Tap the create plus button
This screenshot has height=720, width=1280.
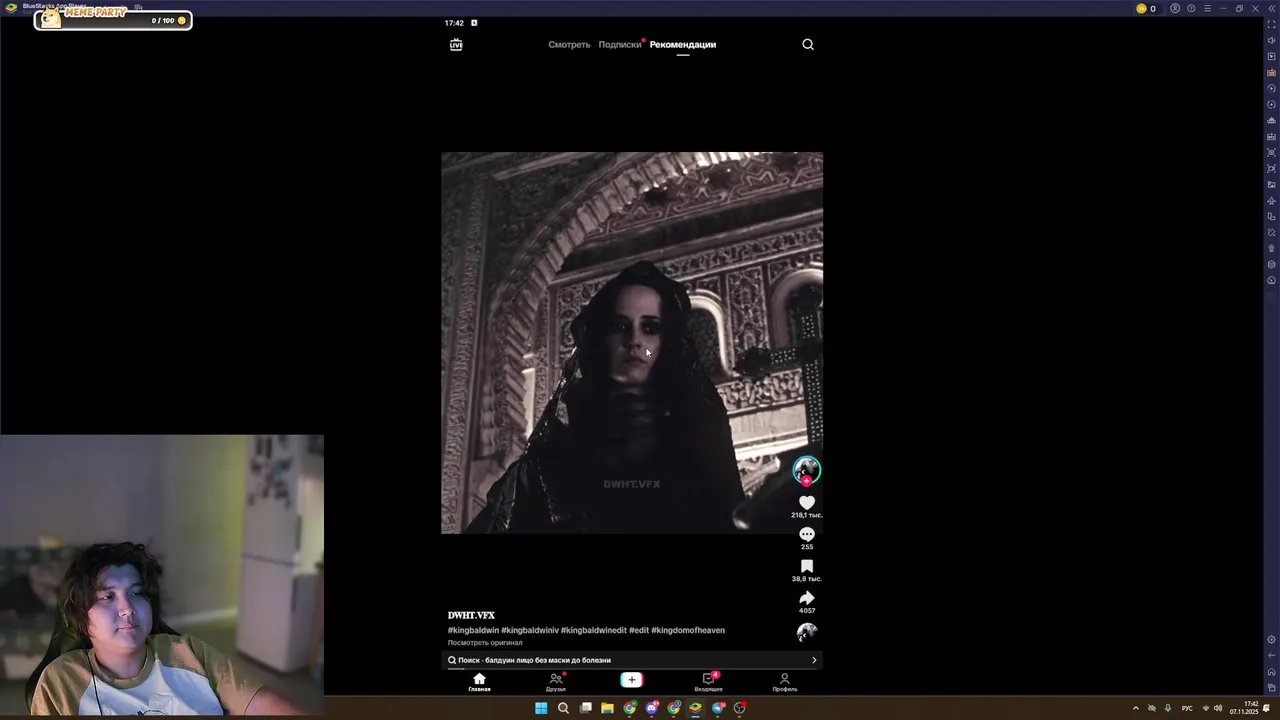coord(631,680)
